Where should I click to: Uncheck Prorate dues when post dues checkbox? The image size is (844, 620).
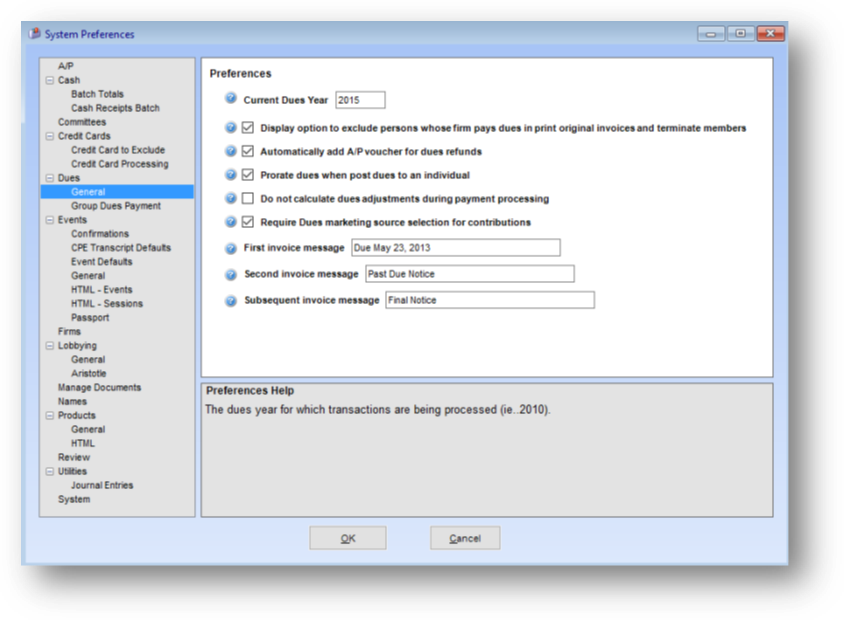(x=248, y=175)
